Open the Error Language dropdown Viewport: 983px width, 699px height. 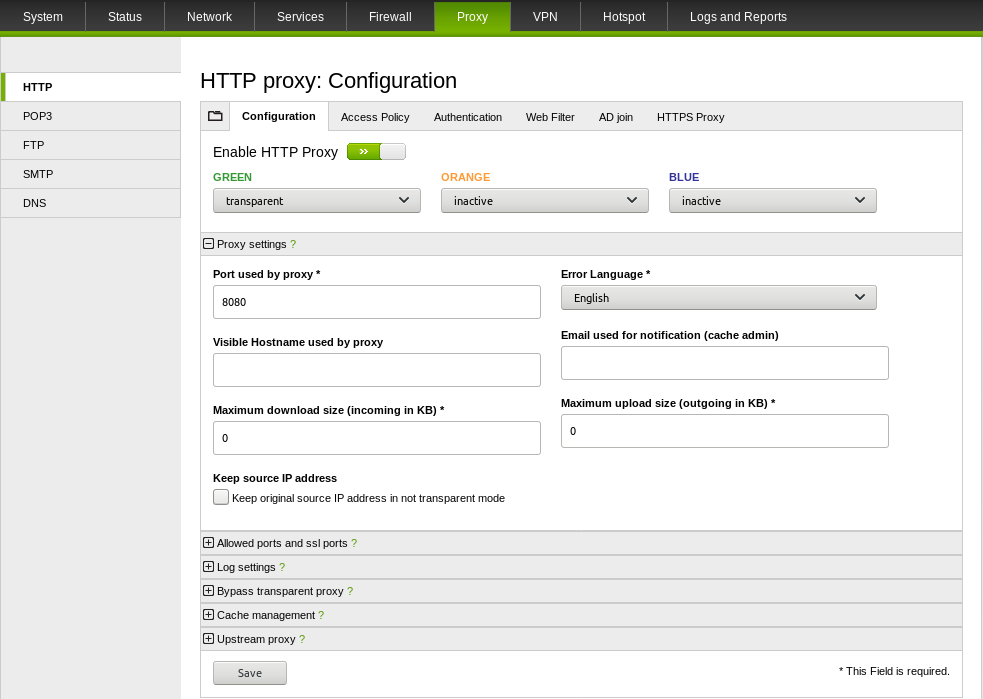tap(718, 298)
